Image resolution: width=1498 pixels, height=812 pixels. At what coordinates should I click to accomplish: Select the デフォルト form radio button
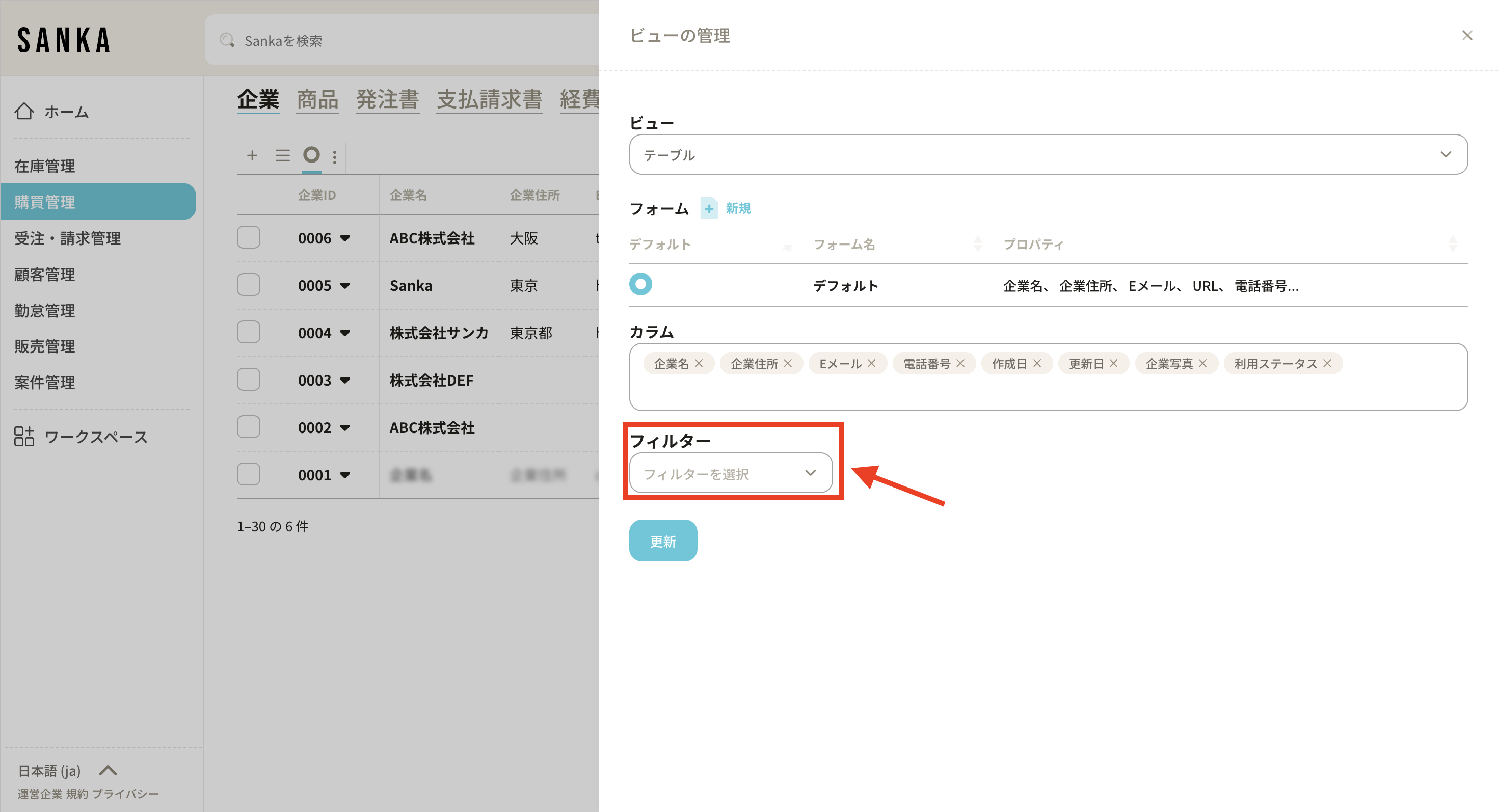point(640,284)
